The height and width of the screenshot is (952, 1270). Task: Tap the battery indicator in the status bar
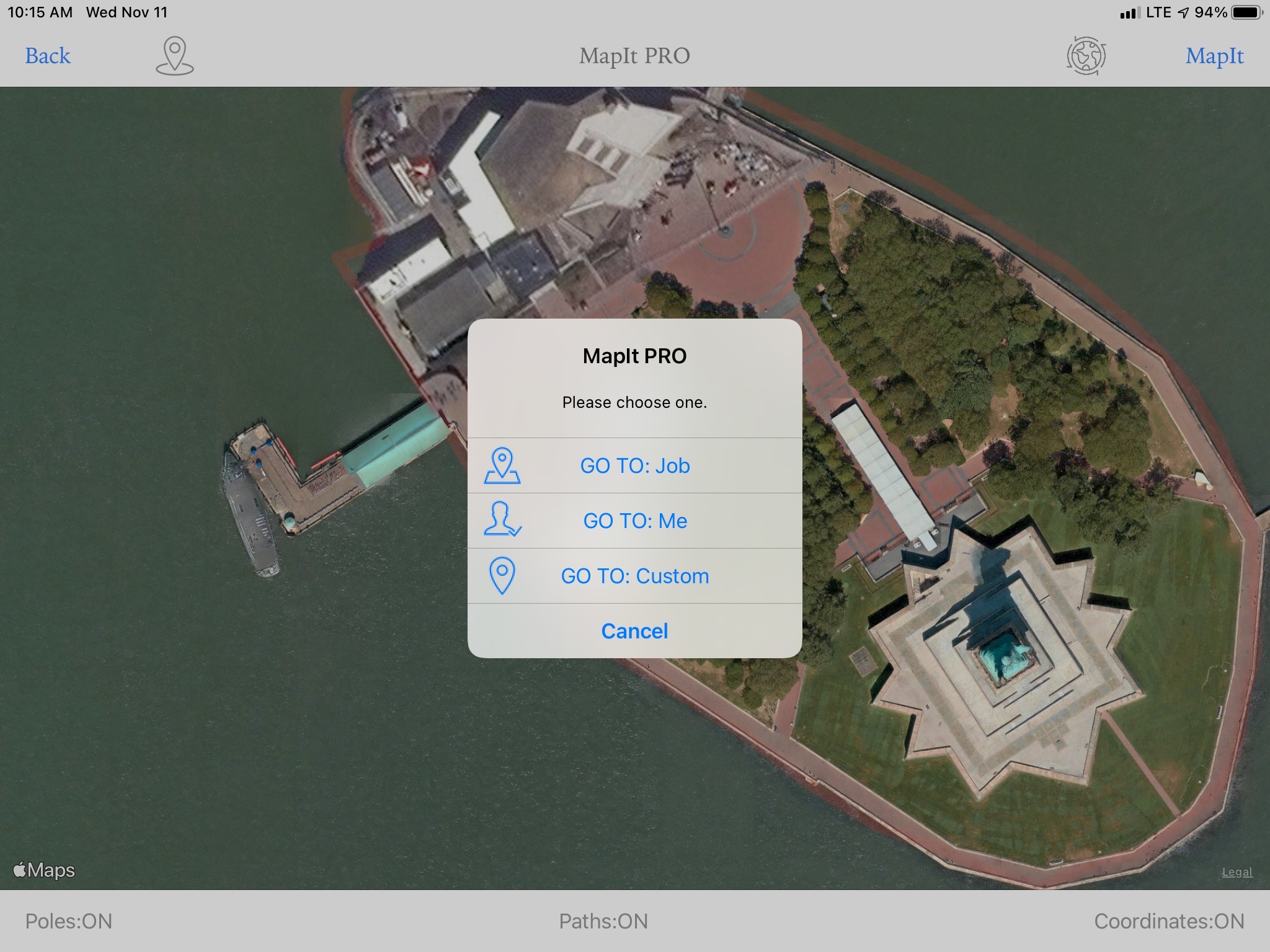click(1247, 12)
